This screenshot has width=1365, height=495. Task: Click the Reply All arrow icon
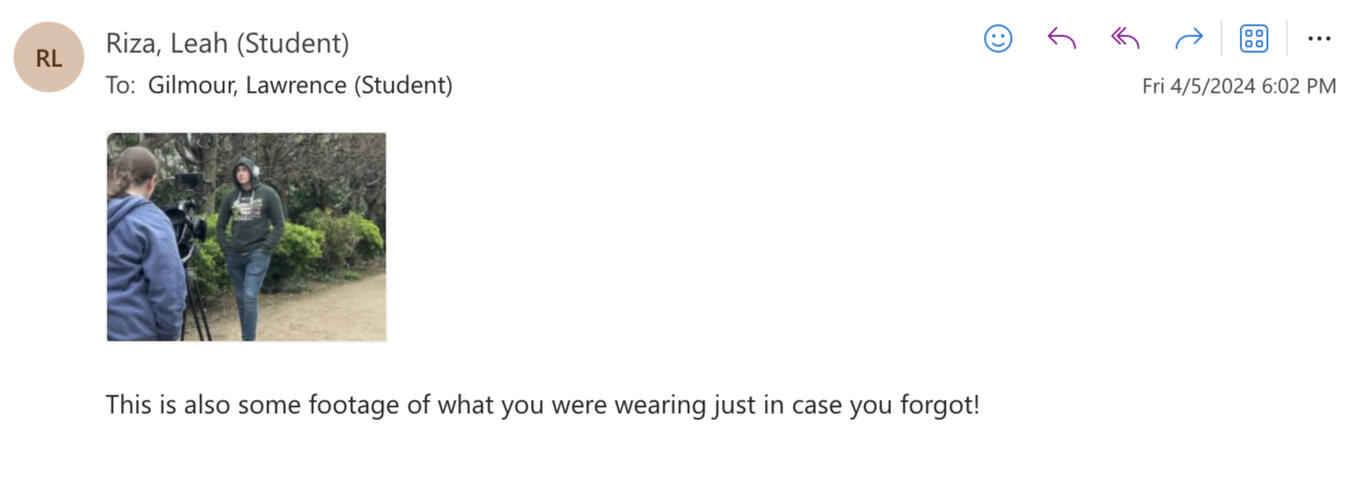[1125, 39]
